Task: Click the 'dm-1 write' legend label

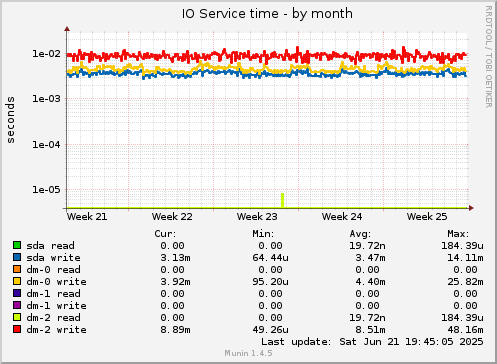Action: (x=56, y=306)
